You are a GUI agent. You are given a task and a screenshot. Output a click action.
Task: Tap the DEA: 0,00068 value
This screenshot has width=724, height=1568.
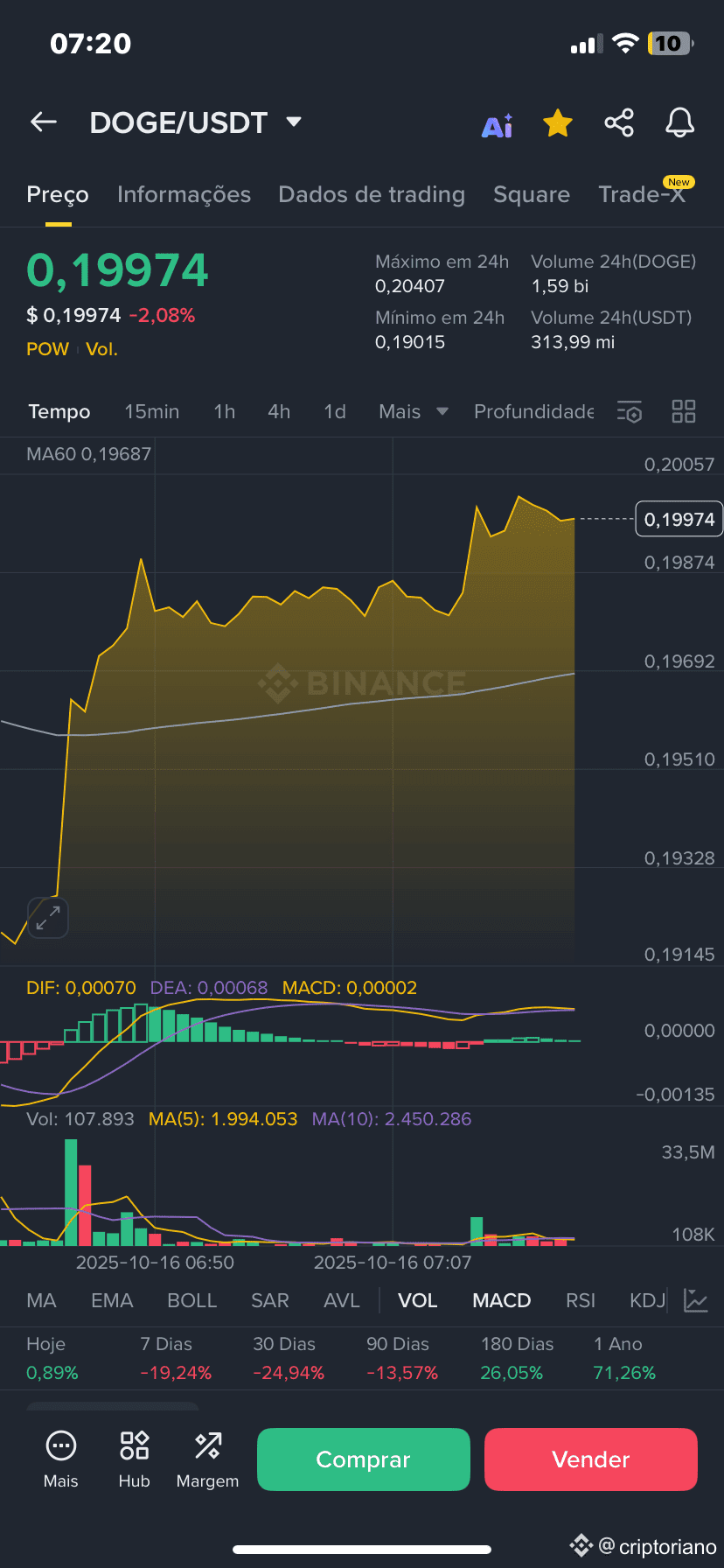tap(209, 988)
